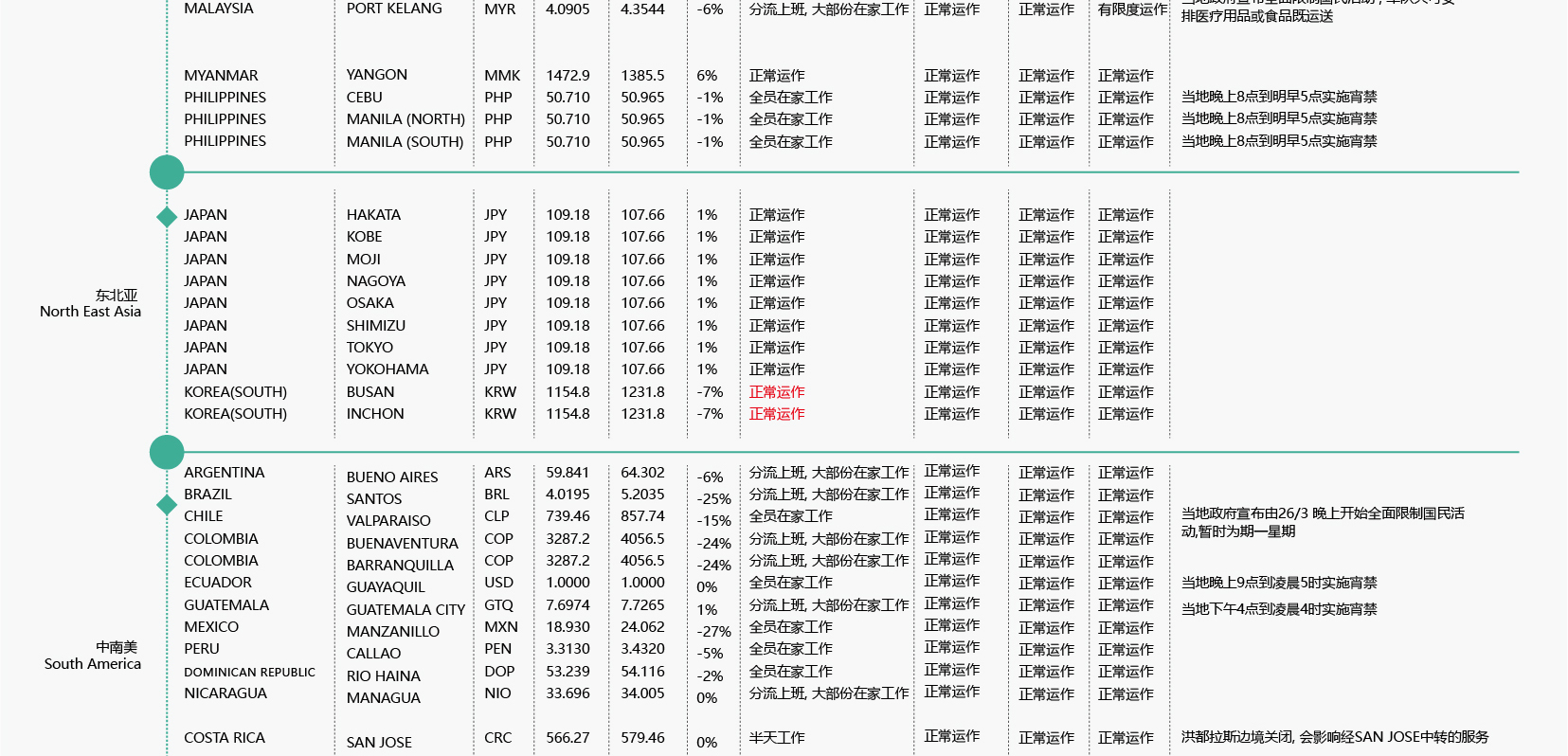Select the NAGOYA port cell
The image size is (1568, 756).
[x=376, y=281]
